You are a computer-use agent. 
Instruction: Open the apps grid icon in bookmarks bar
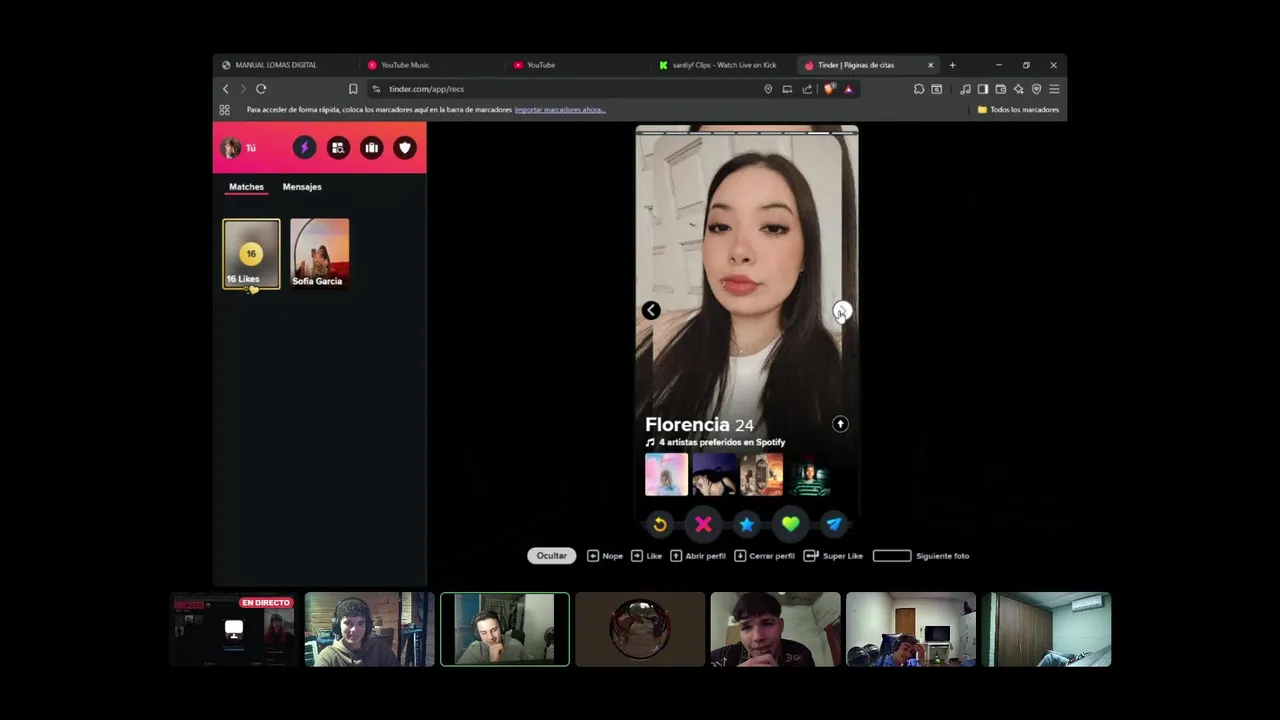[x=224, y=110]
